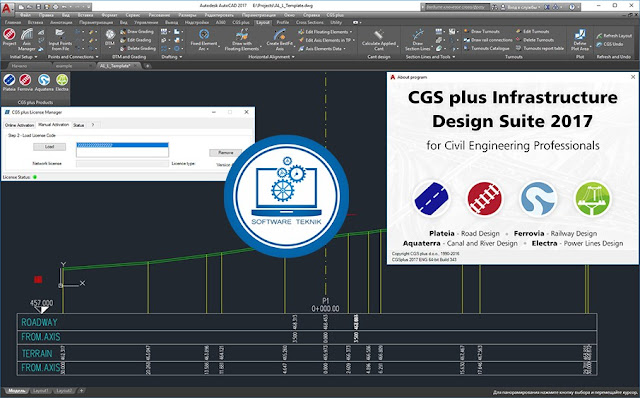Switch to Layout1 tab at bottom
The height and width of the screenshot is (398, 640).
[40, 391]
